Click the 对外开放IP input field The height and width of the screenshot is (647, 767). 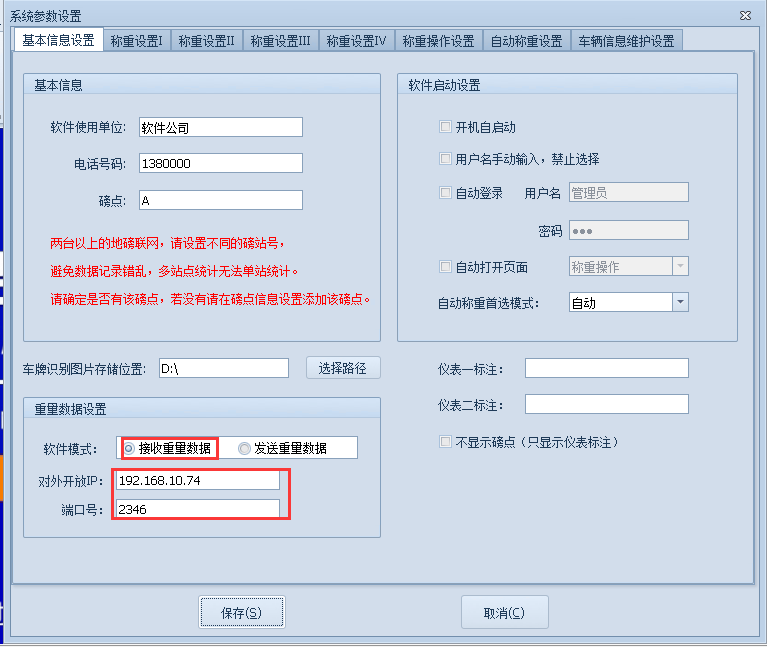pos(197,481)
